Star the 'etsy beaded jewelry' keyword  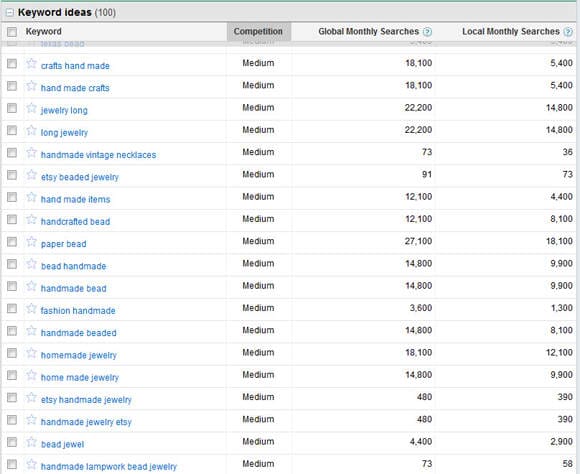[x=31, y=175]
